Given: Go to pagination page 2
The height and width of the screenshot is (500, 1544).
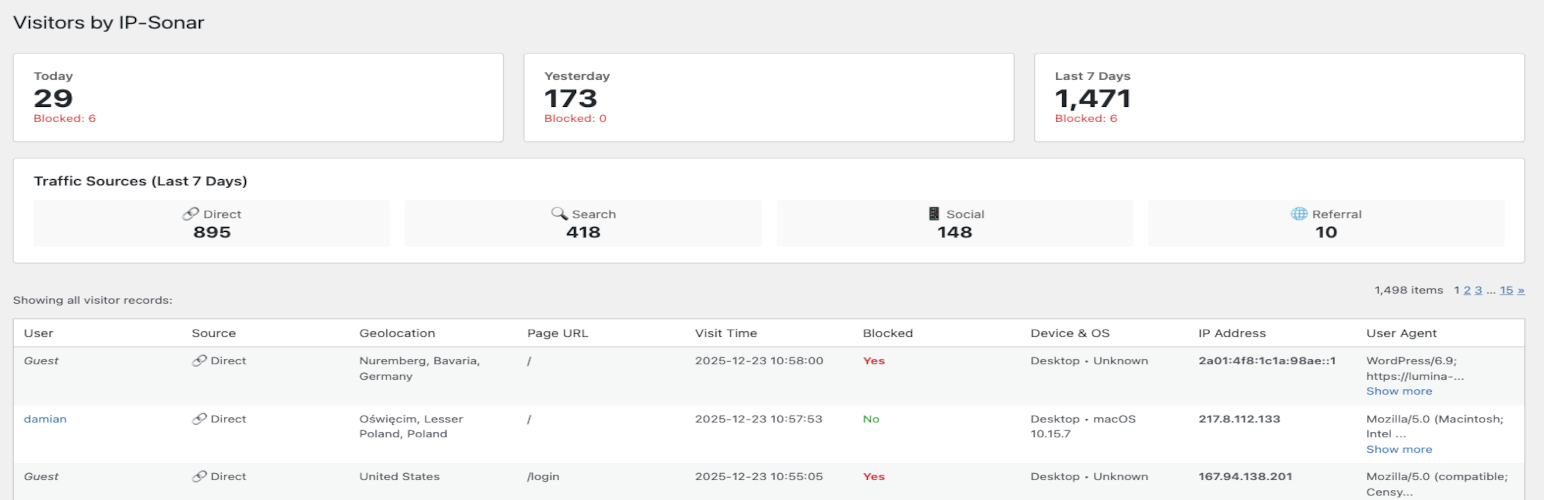Looking at the screenshot, I should [1467, 290].
